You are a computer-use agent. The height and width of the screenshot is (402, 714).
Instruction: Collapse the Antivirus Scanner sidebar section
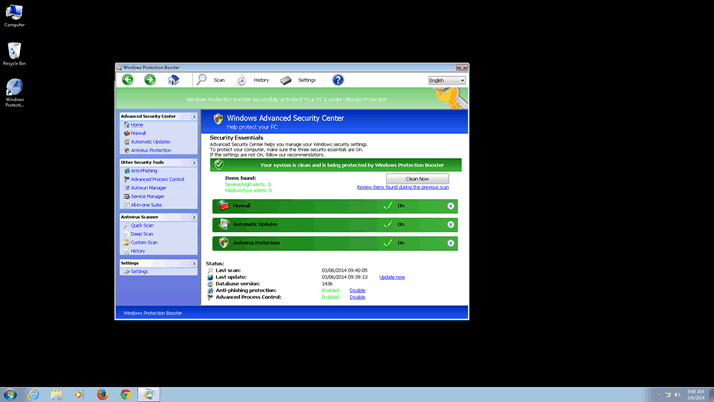click(x=194, y=217)
